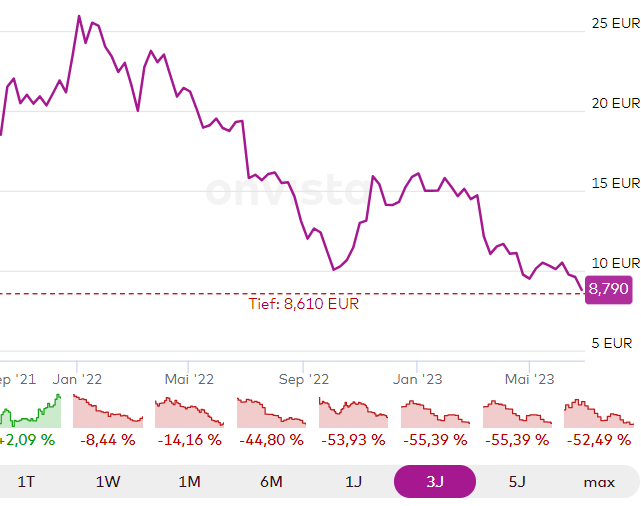Viewport: 641px width, 506px height.
Task: Click the Mai '22 date axis label
Action: 190,379
